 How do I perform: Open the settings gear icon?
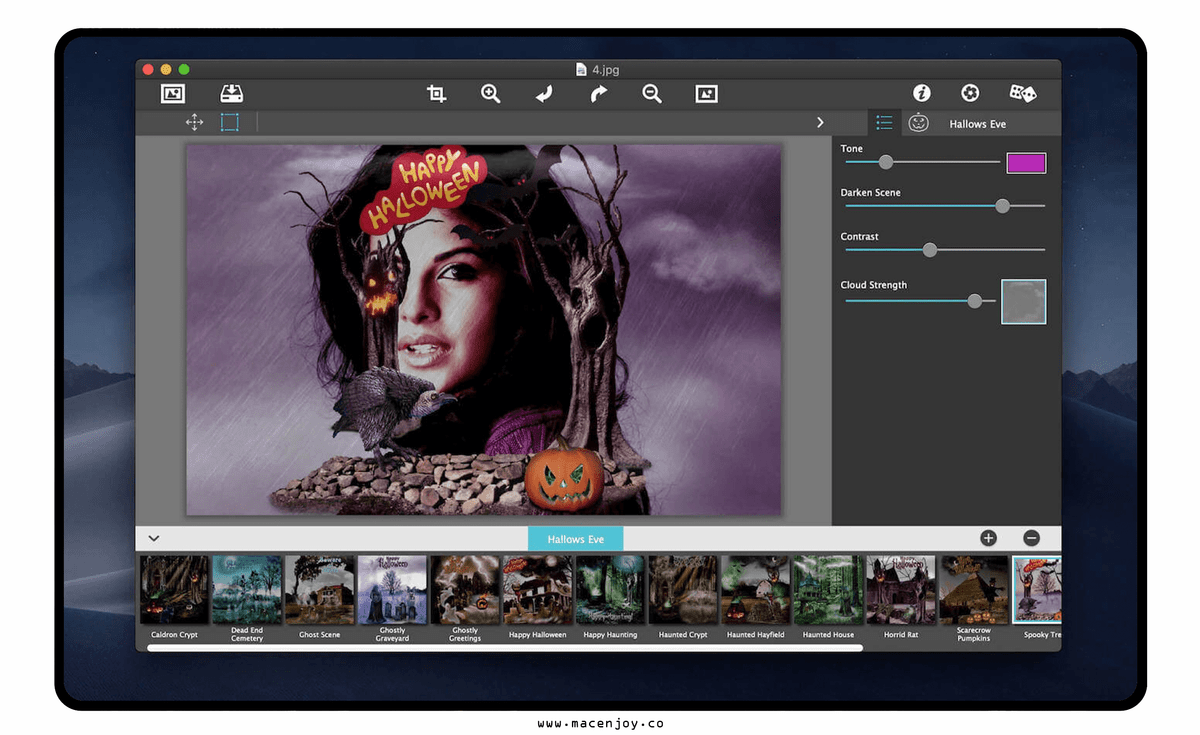tap(970, 93)
